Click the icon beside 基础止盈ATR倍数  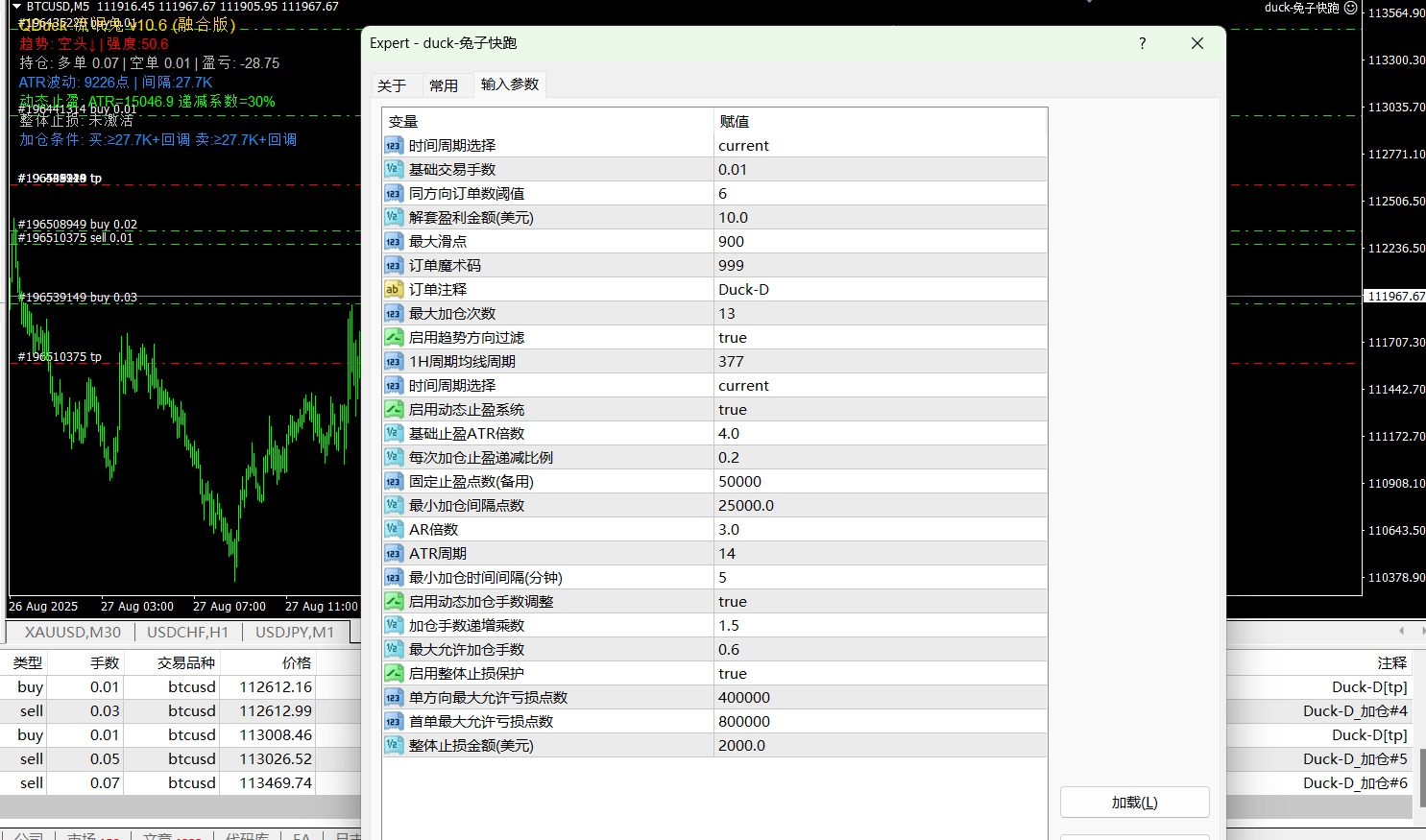coord(394,433)
